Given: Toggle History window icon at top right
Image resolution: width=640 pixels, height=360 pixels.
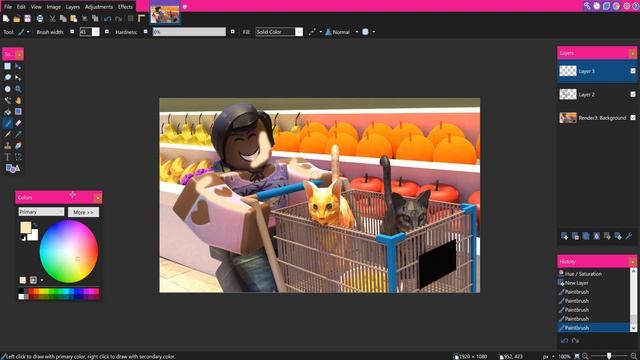Looking at the screenshot, I should pos(597,6).
